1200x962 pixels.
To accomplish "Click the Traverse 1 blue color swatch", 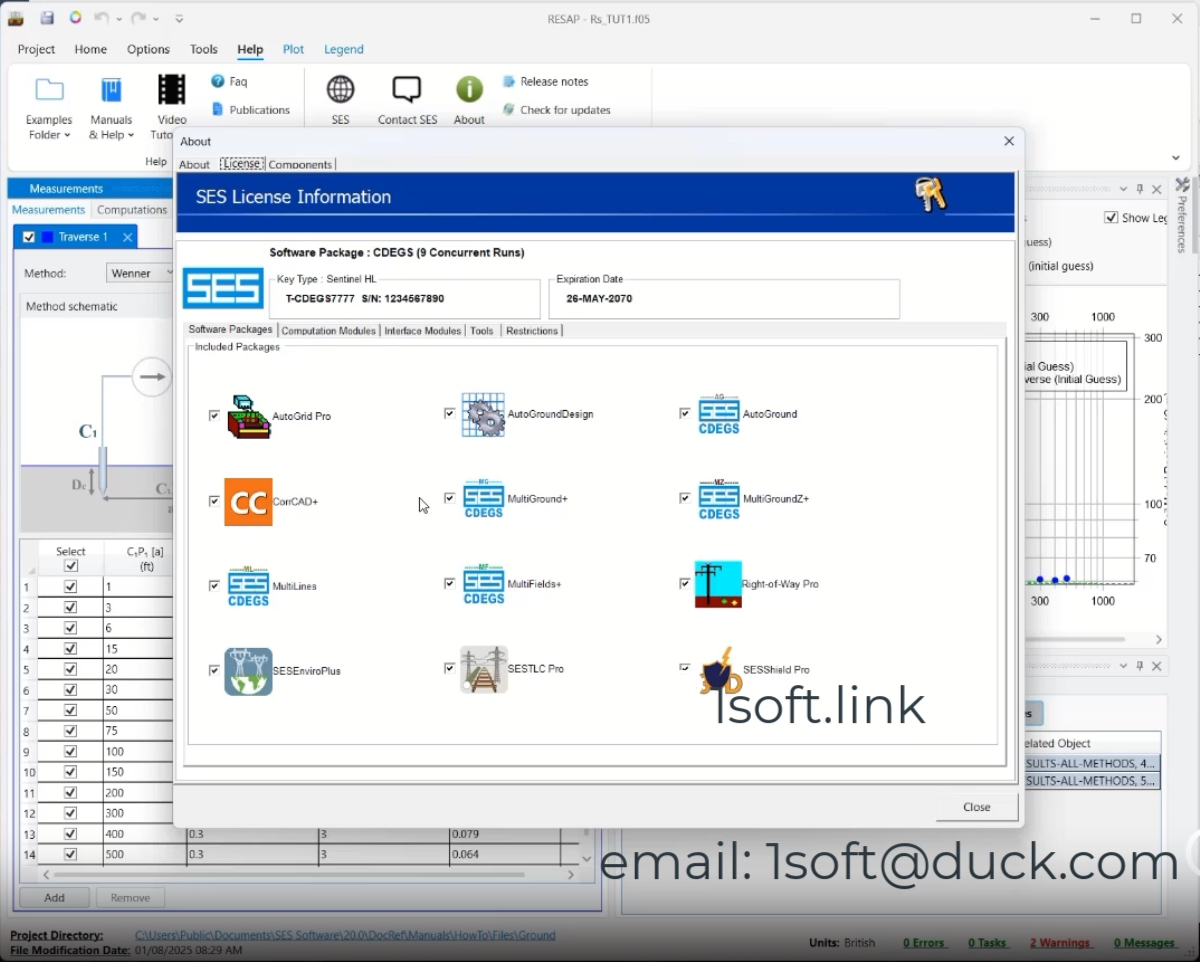I will [x=47, y=237].
